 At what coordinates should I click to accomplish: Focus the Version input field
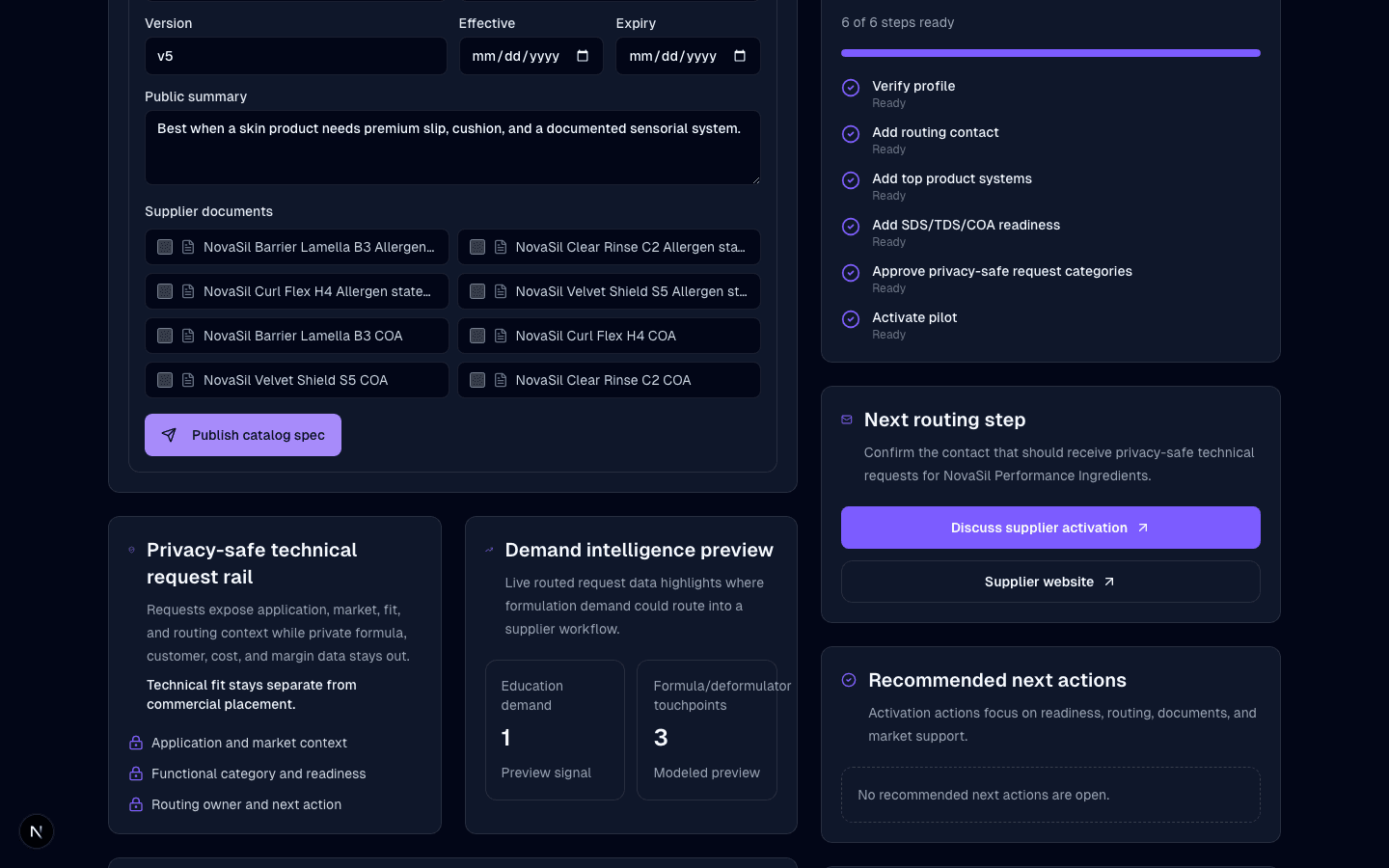click(x=296, y=56)
